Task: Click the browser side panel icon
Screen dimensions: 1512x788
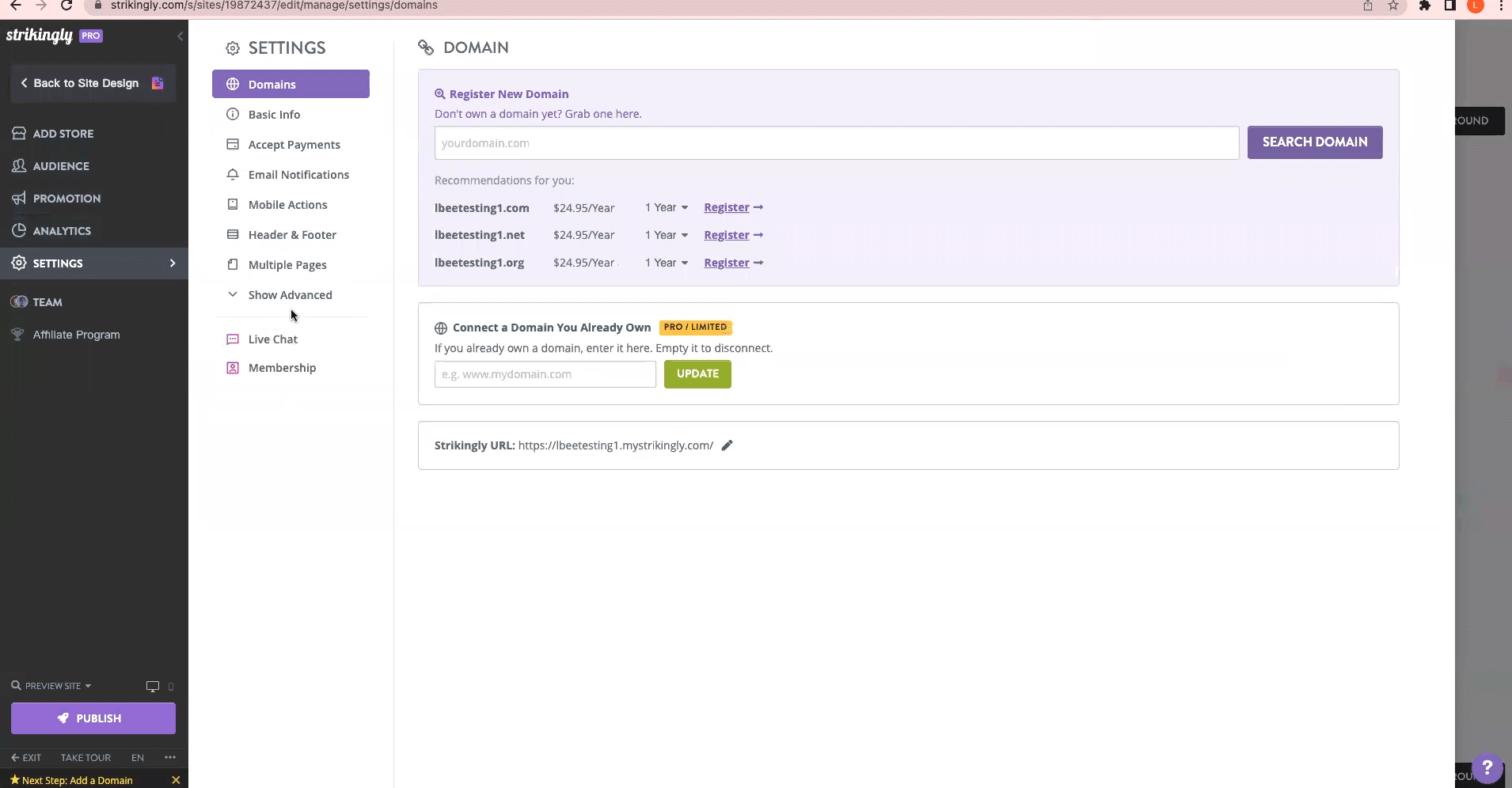Action: [1450, 6]
